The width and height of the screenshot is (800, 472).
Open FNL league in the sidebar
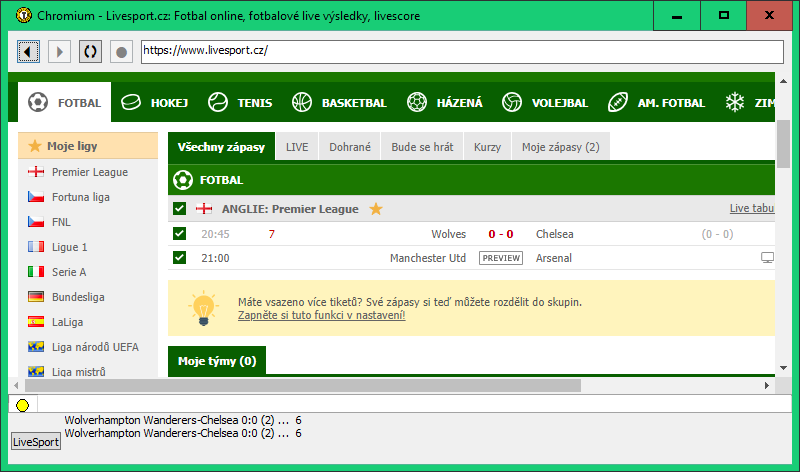click(61, 222)
